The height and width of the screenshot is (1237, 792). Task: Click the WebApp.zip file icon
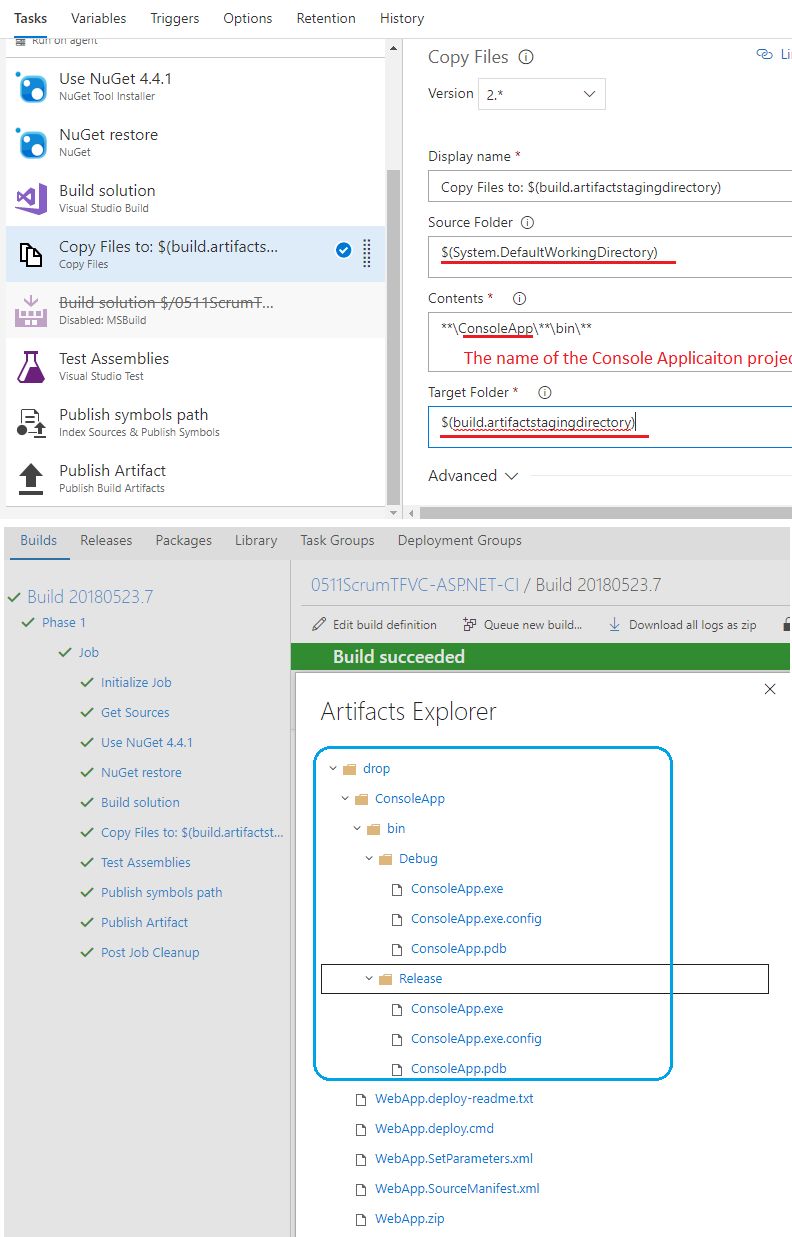click(x=362, y=1219)
